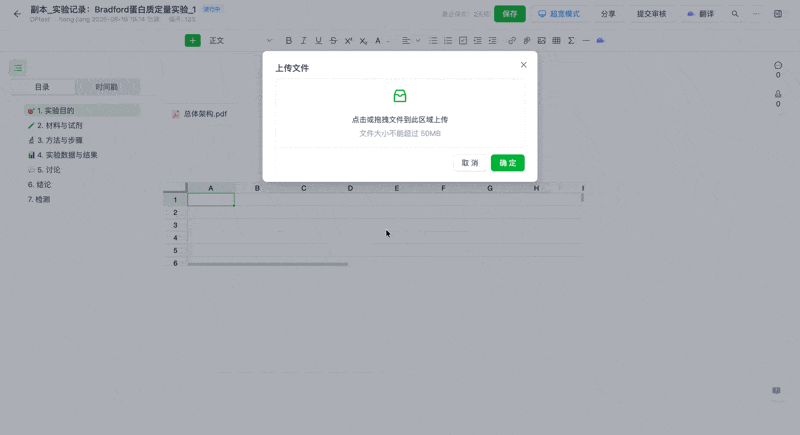Viewport: 800px width, 435px height.
Task: Open the font color A tool
Action: click(378, 40)
